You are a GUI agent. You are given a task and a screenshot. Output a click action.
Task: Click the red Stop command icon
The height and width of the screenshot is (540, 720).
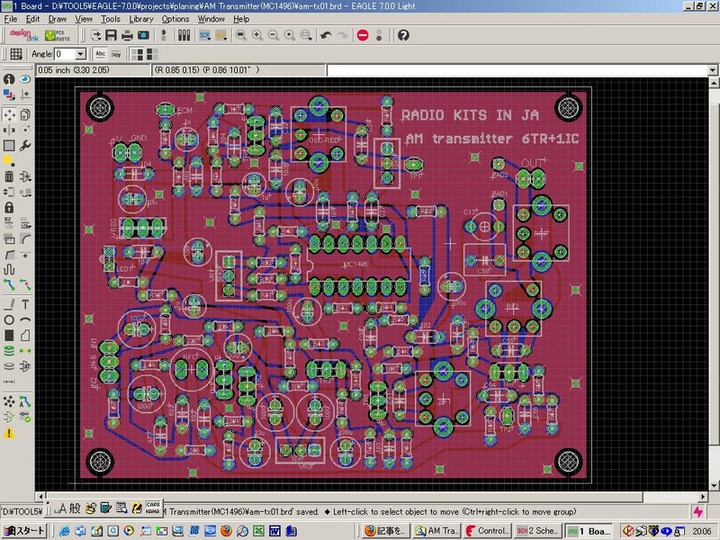point(362,35)
